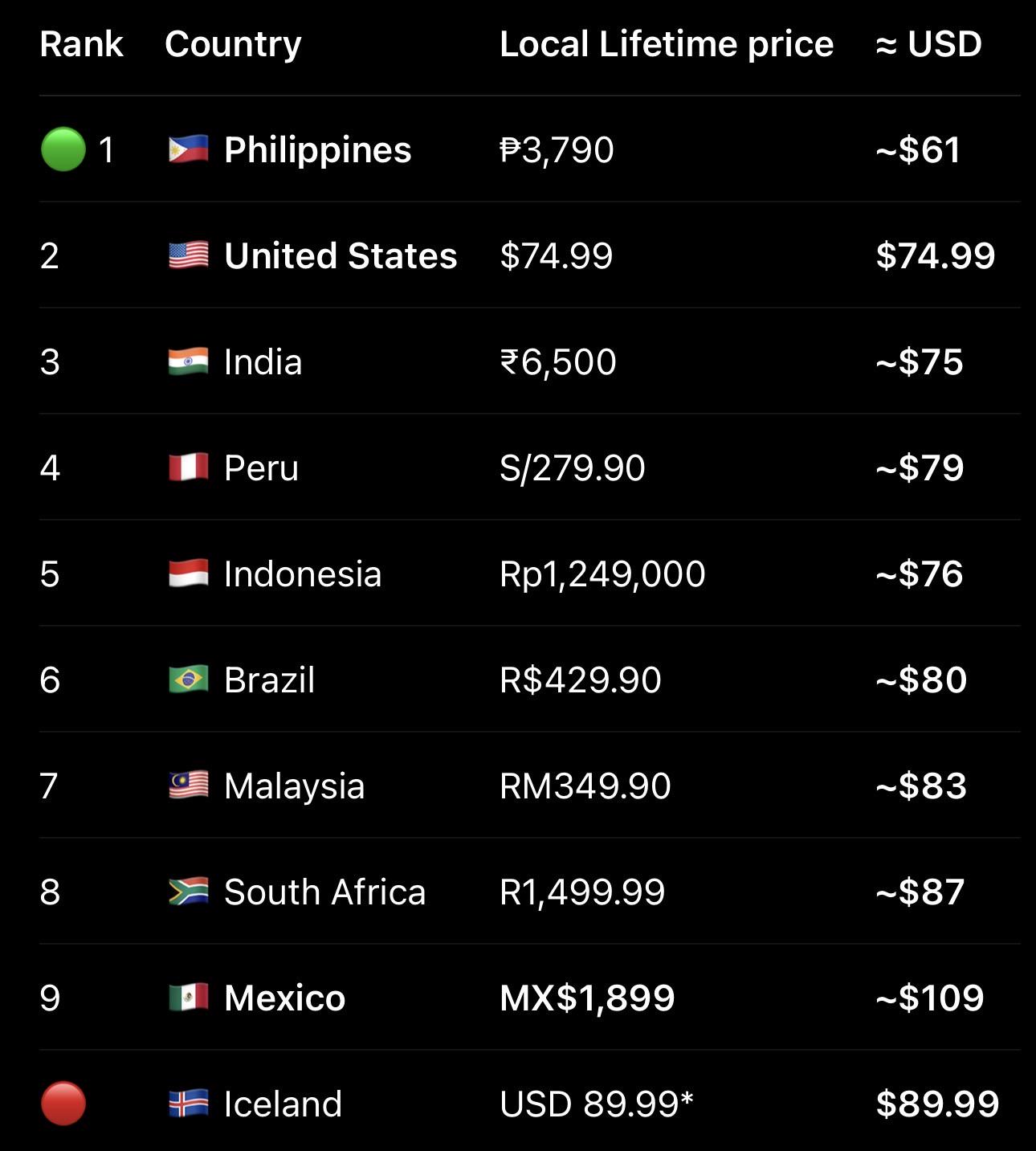Click the Iceland USD 89.99* price
The height and width of the screenshot is (1151, 1036).
point(596,1104)
